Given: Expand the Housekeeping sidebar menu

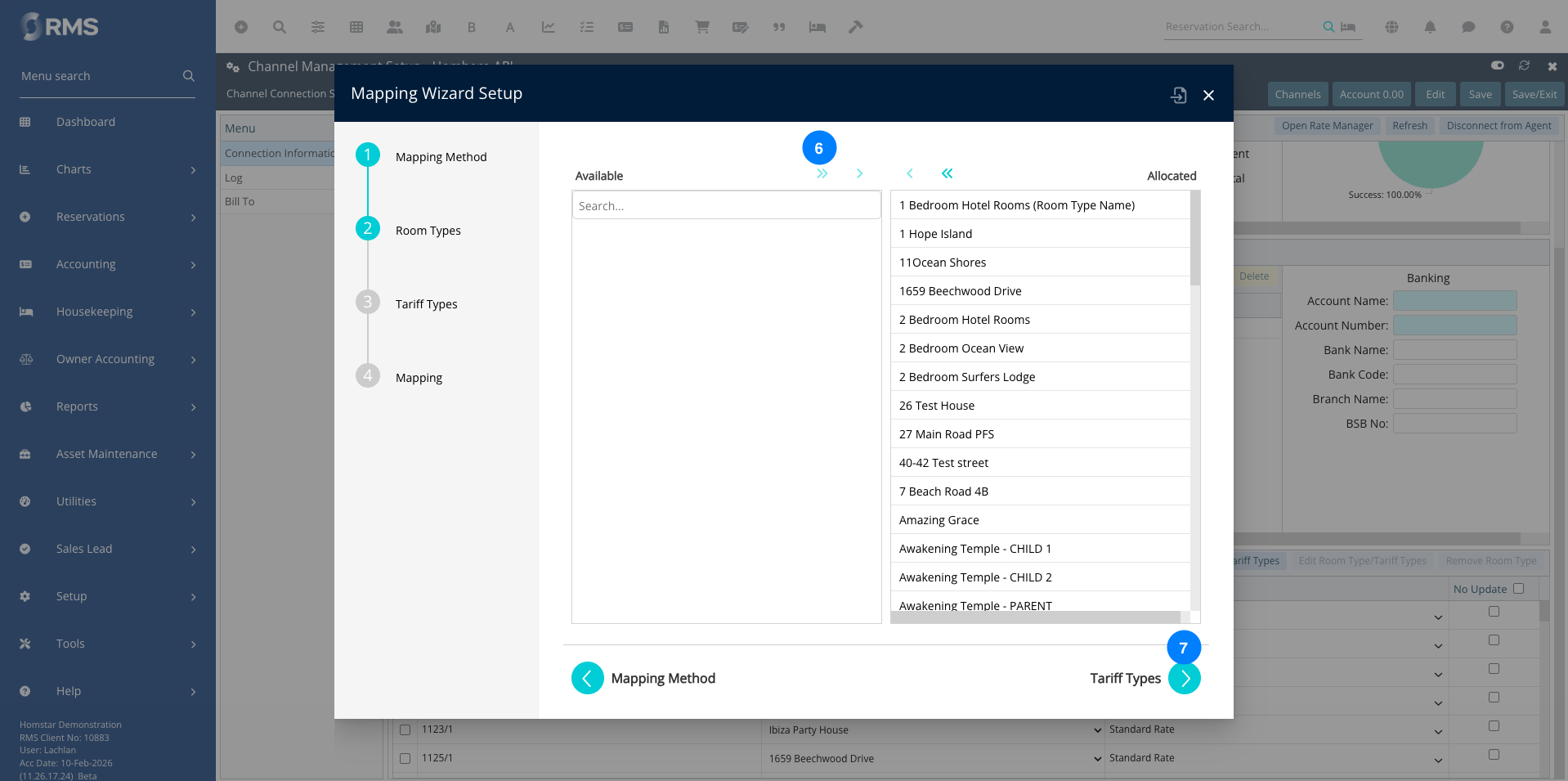Looking at the screenshot, I should tap(107, 312).
